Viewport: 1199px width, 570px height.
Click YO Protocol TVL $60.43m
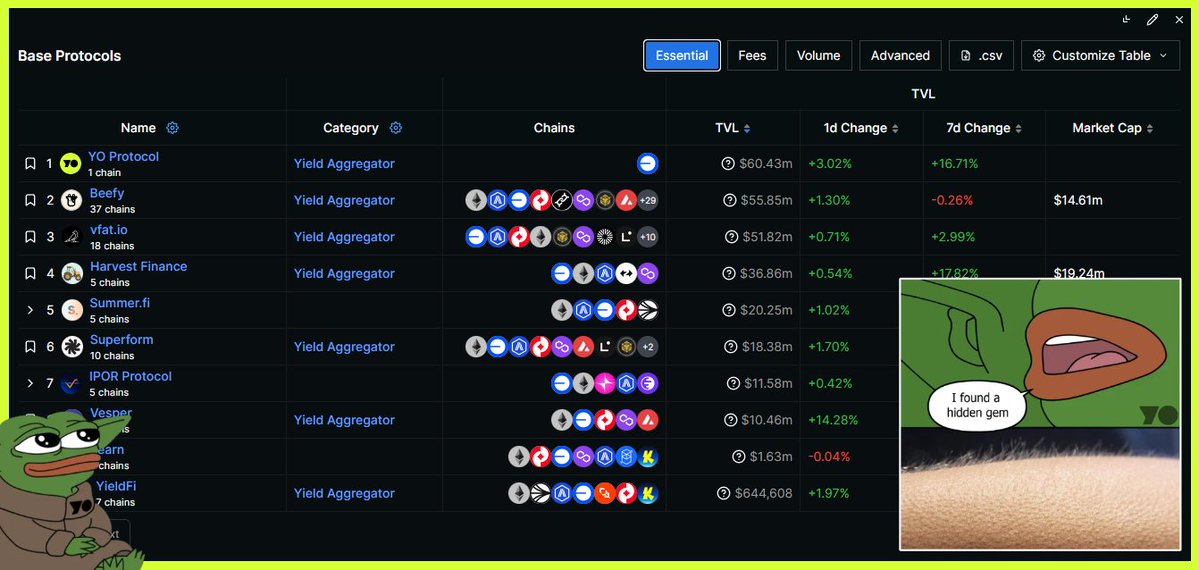click(766, 164)
